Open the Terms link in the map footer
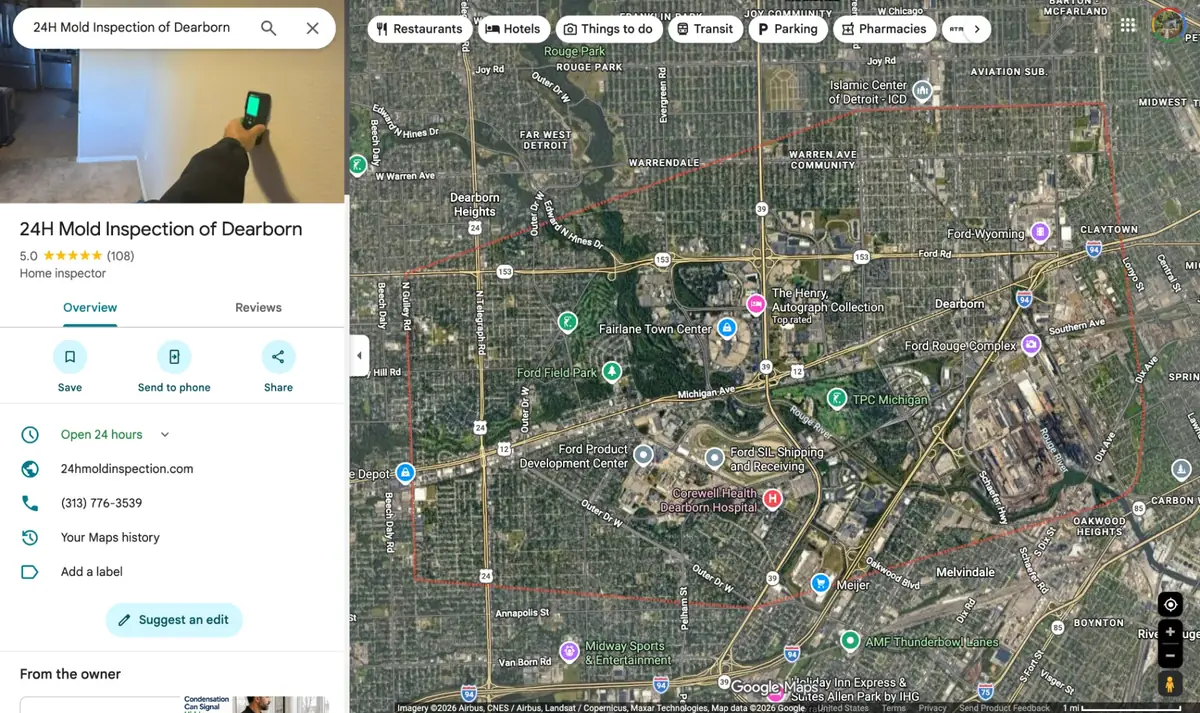The image size is (1200, 713). tap(893, 708)
